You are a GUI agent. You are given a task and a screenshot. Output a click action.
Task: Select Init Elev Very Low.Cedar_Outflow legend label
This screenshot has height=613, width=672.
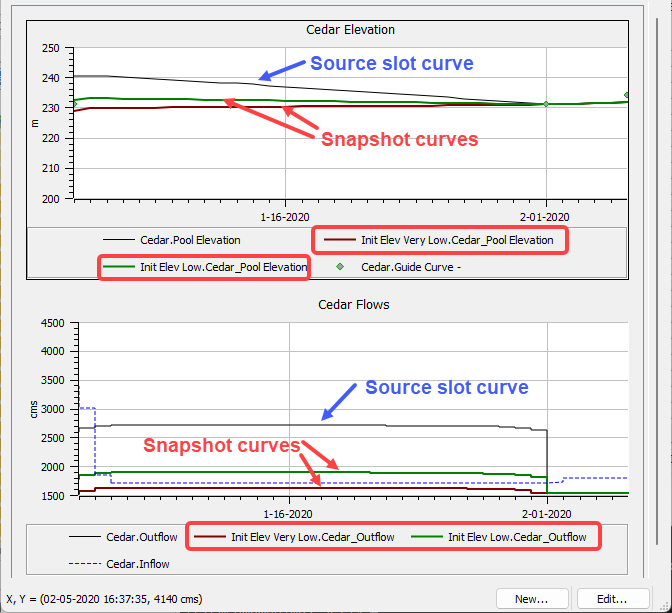[x=313, y=537]
